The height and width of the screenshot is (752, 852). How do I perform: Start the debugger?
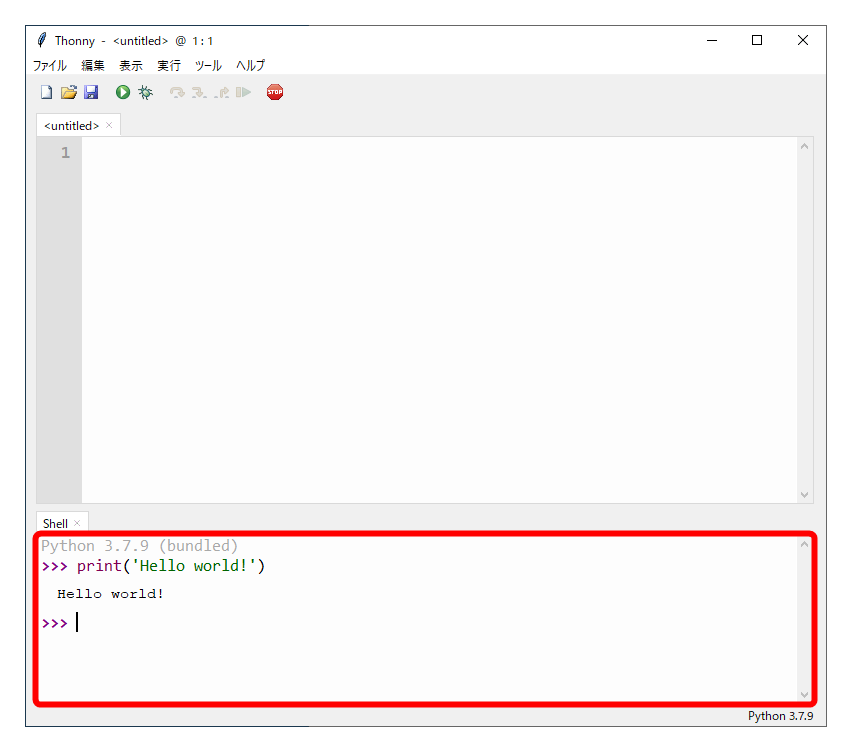tap(145, 92)
